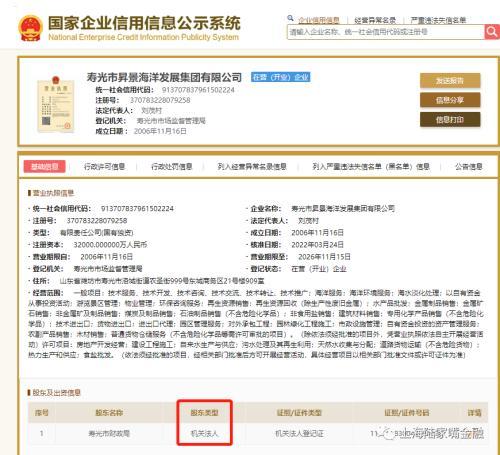
Task: Click the 股东类型 column header
Action: (204, 413)
